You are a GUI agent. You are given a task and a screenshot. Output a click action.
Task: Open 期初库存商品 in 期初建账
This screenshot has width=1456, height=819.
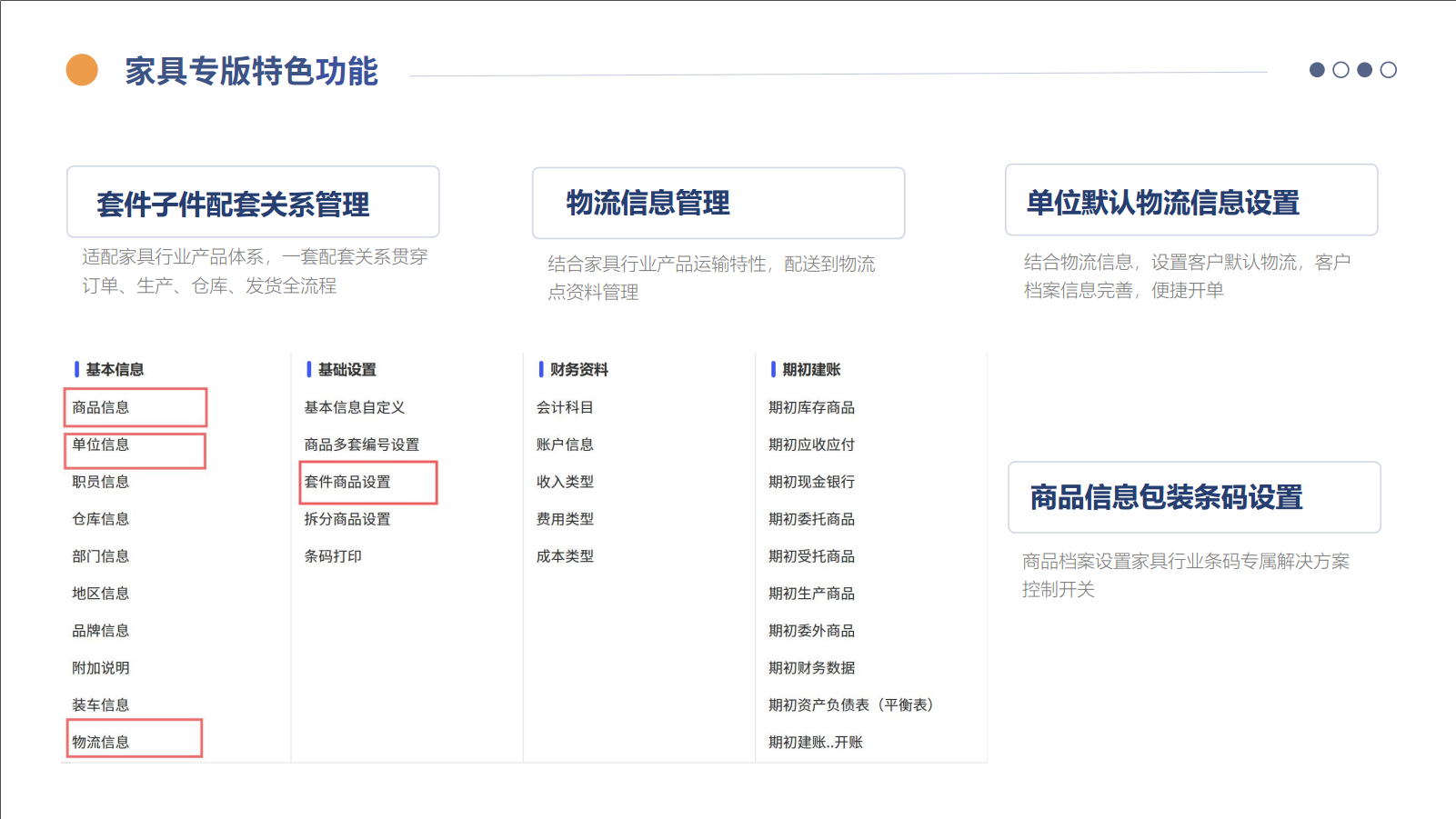click(x=811, y=407)
